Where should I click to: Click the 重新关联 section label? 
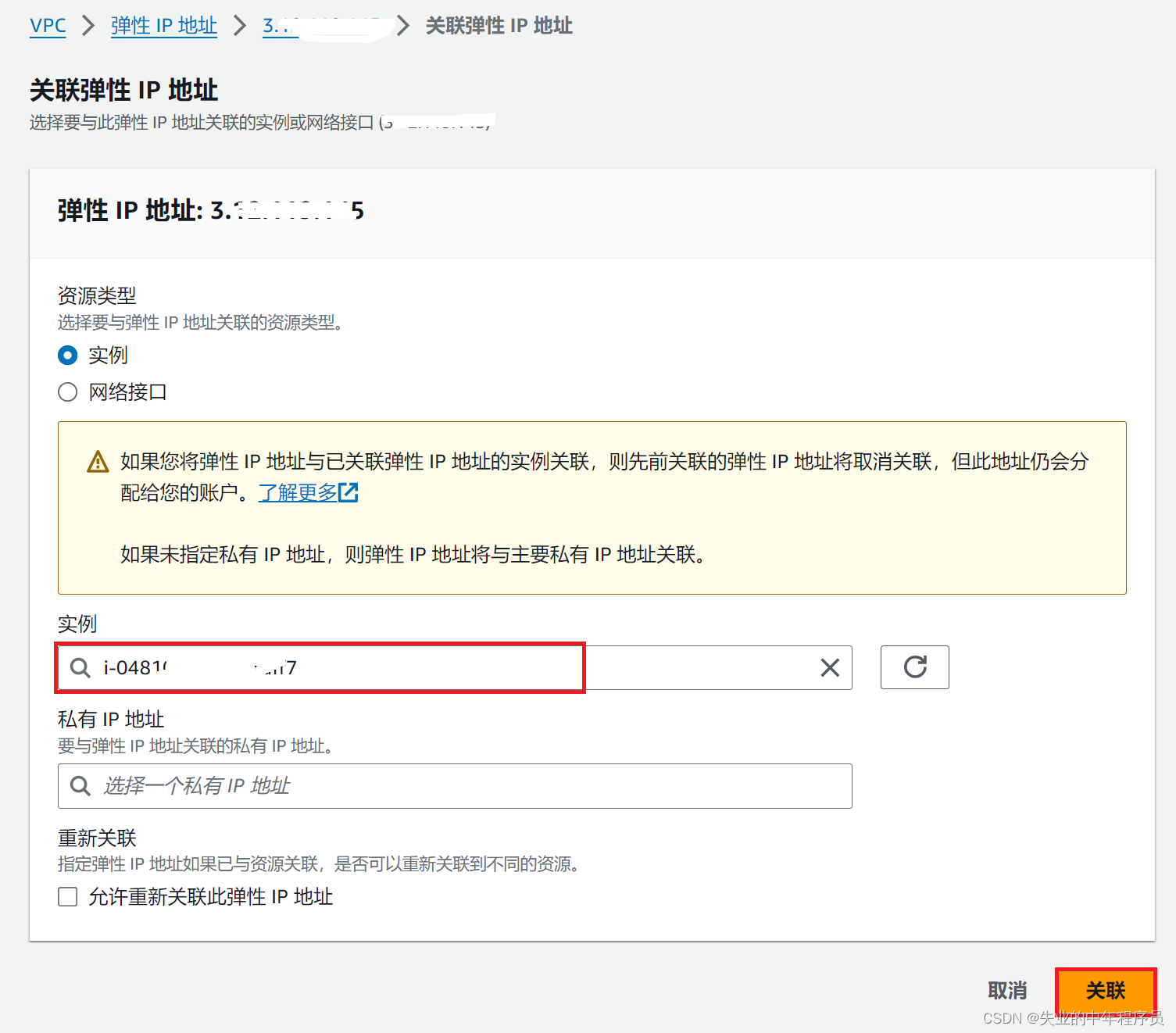coord(97,838)
